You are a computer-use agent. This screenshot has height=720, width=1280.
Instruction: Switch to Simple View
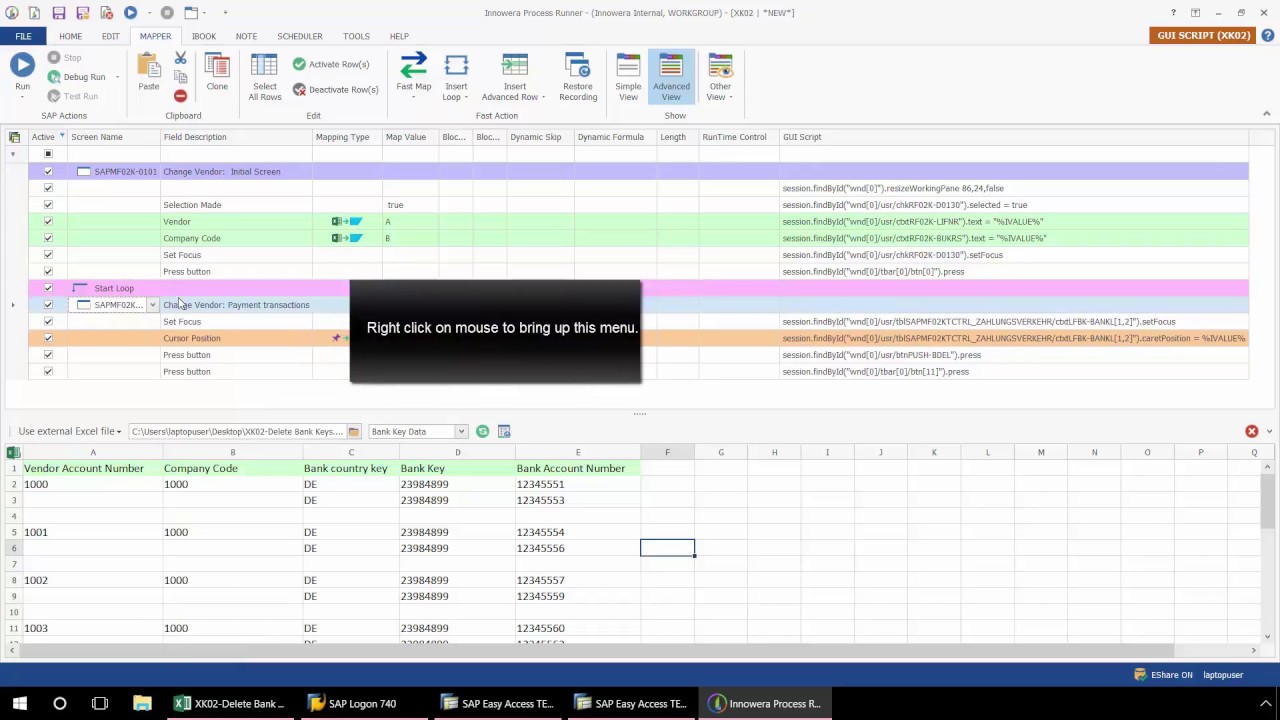coord(628,75)
